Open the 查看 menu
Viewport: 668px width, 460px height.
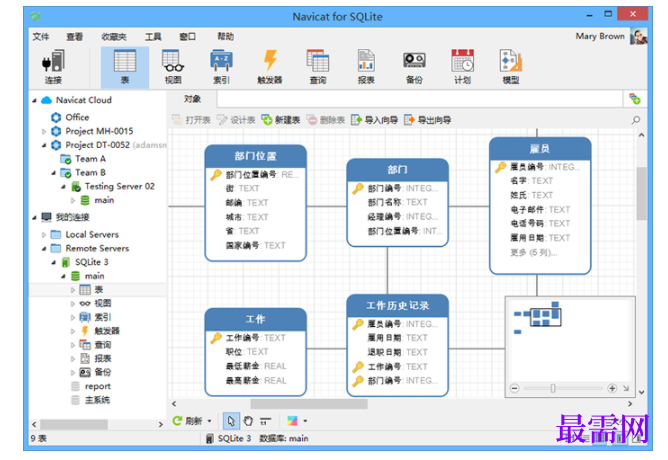75,37
